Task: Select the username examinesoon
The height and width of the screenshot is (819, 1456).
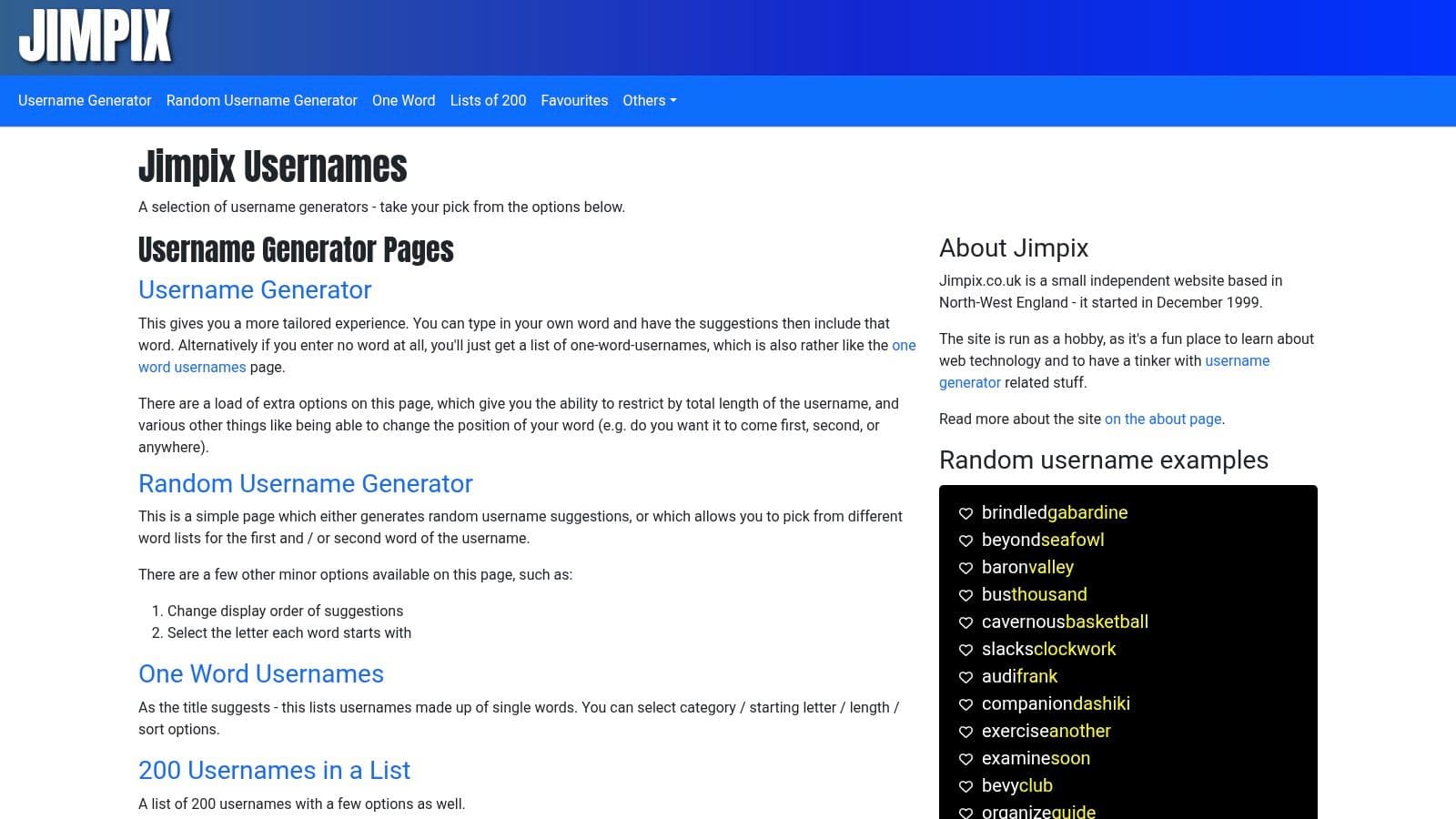Action: pyautogui.click(x=1036, y=758)
